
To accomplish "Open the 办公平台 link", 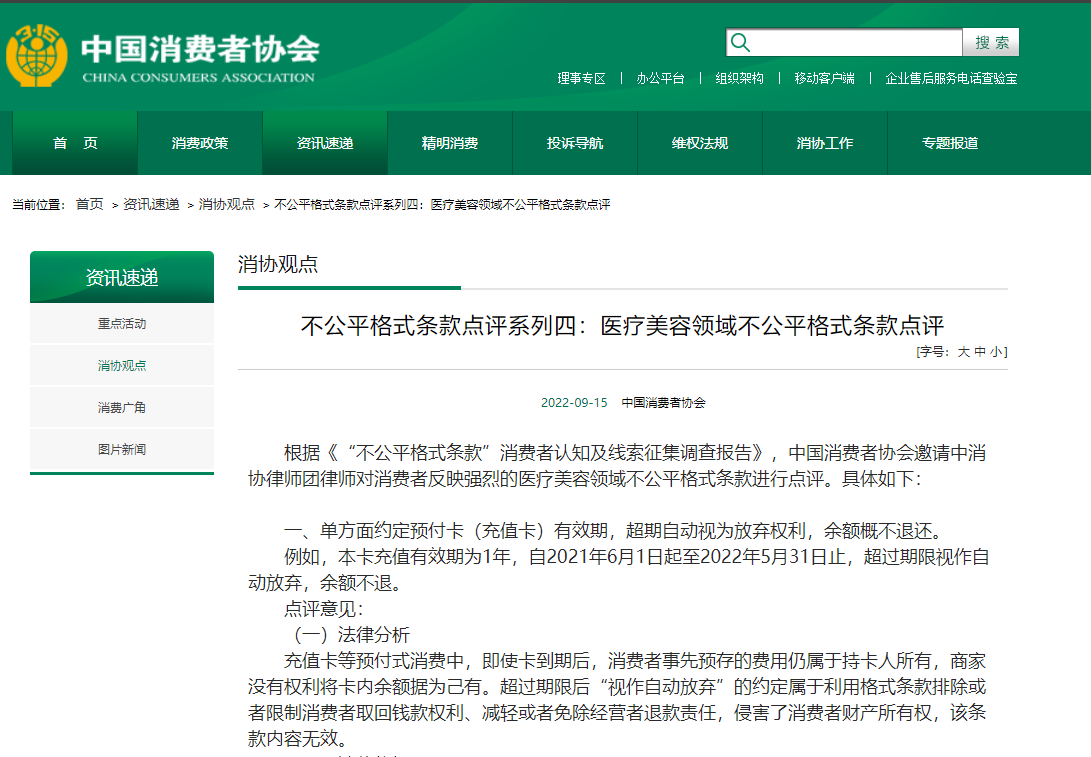I will tap(660, 79).
